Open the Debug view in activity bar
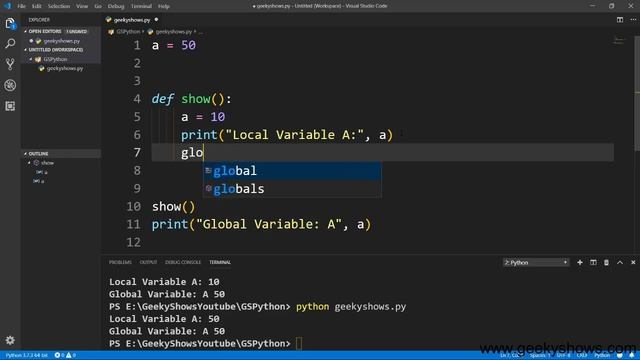The image size is (640, 360). coord(10,85)
